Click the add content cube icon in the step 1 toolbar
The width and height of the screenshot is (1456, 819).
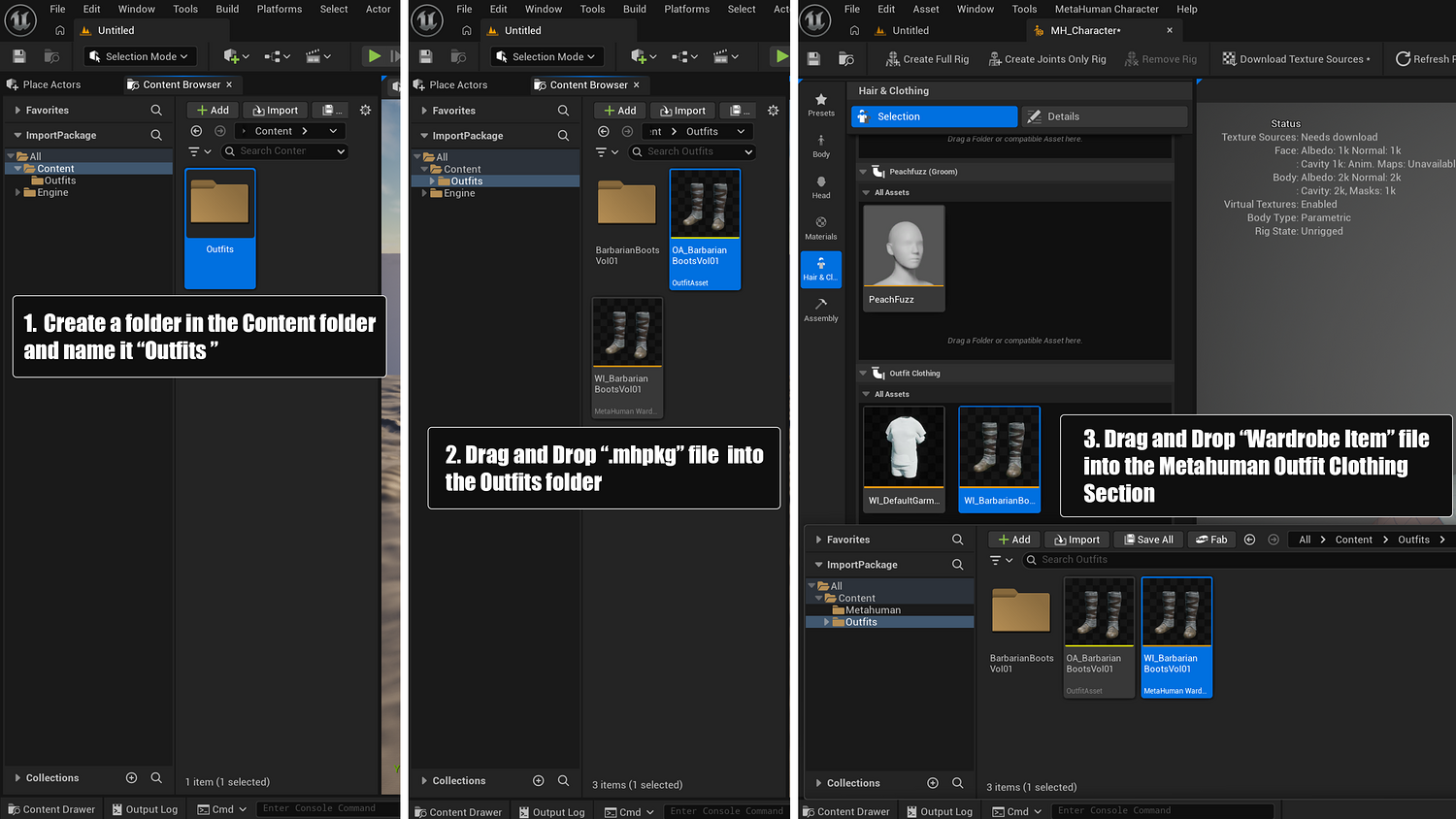click(x=236, y=56)
